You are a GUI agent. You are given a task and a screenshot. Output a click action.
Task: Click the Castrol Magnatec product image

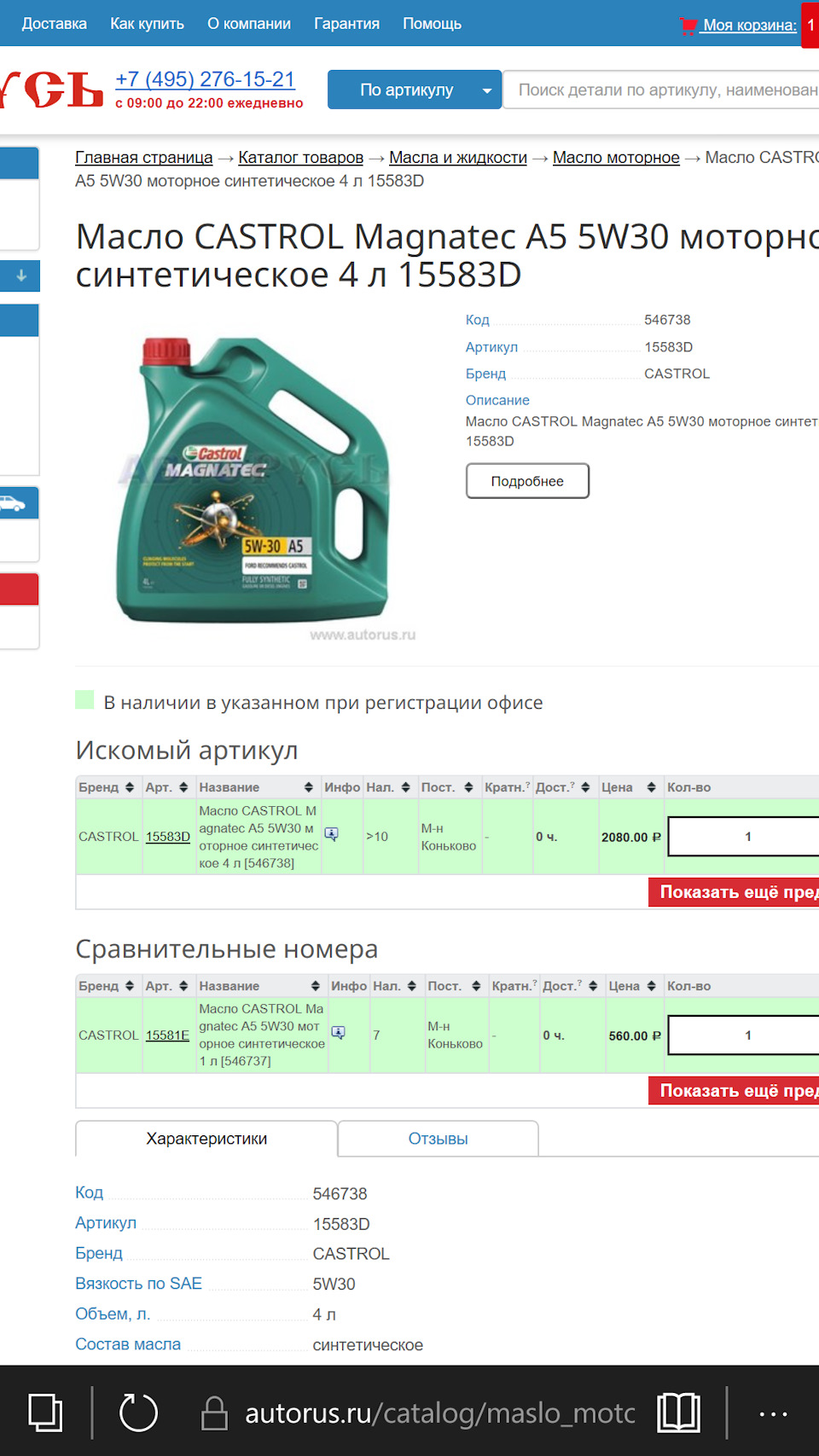coord(253,480)
